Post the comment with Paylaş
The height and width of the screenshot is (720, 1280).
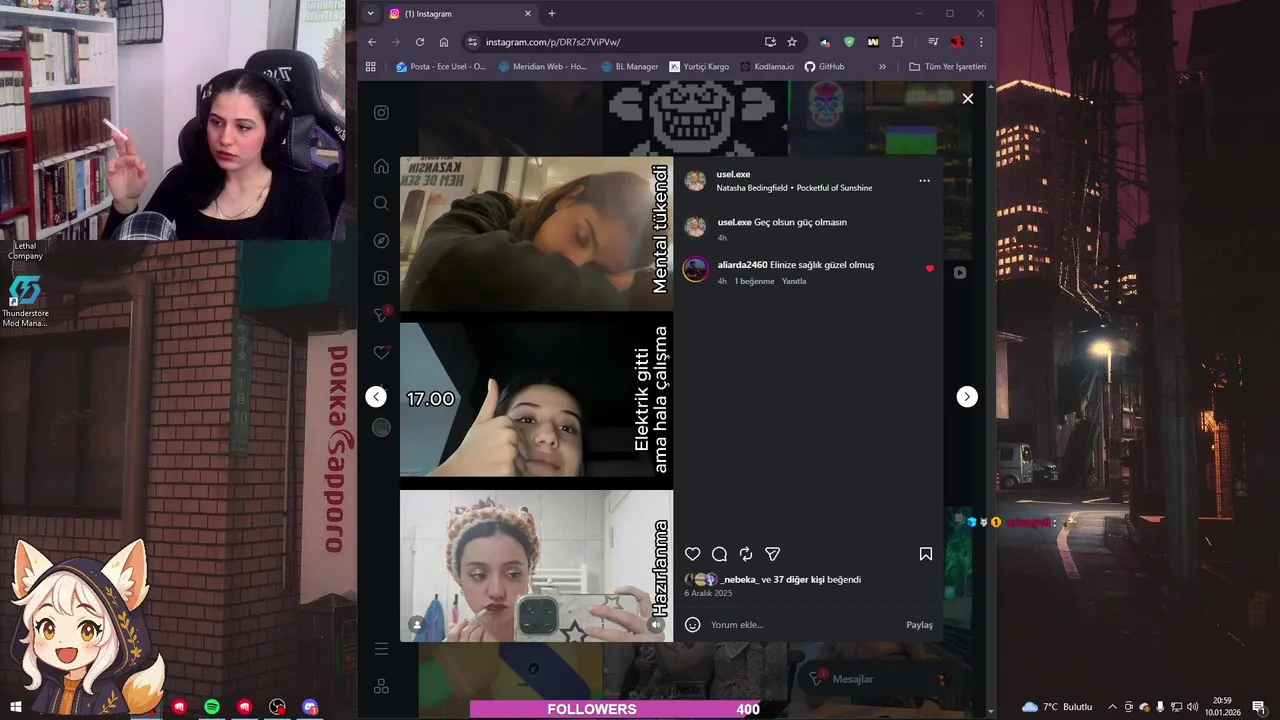(919, 625)
